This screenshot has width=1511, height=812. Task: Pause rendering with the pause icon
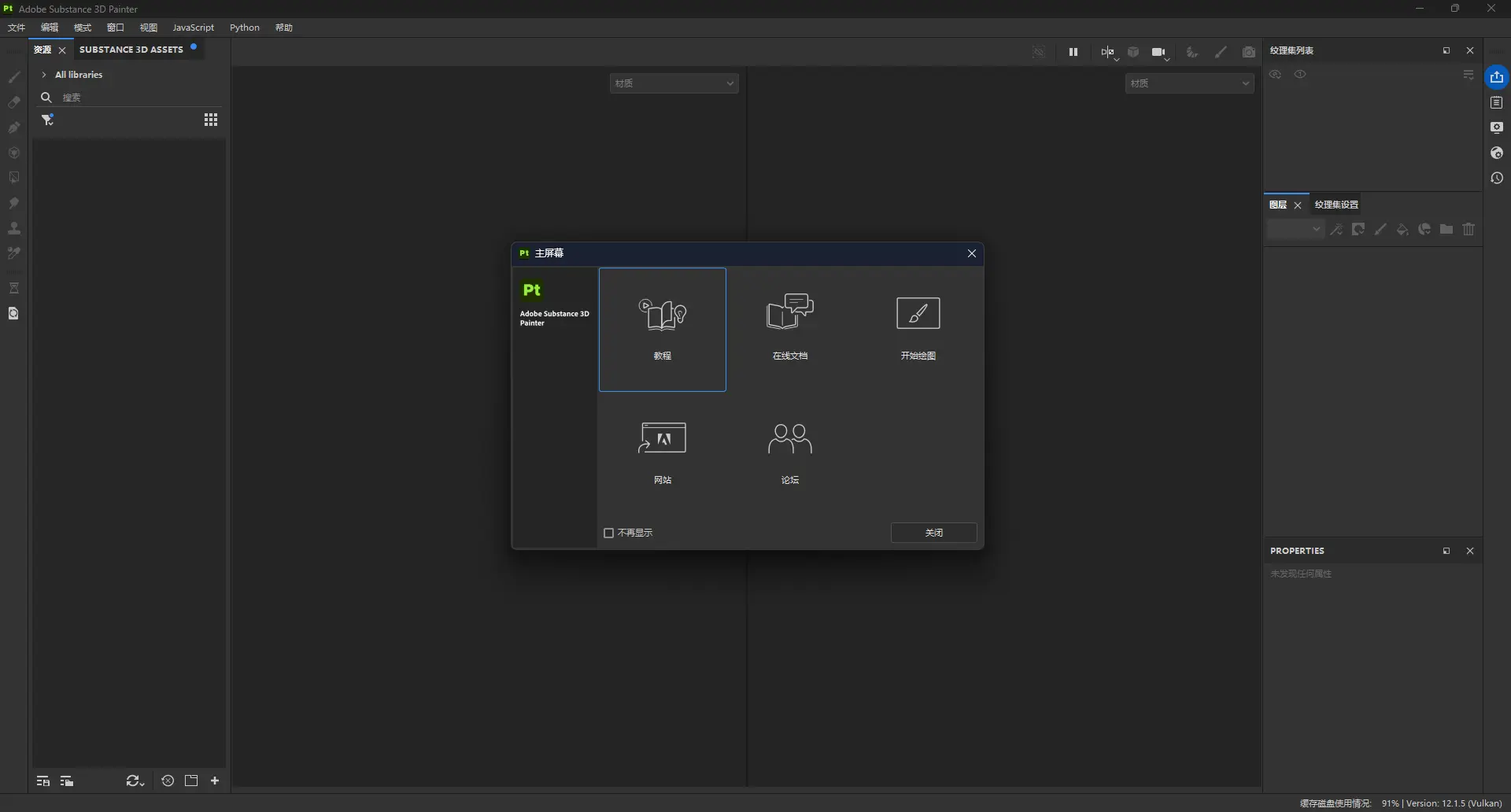tap(1073, 52)
